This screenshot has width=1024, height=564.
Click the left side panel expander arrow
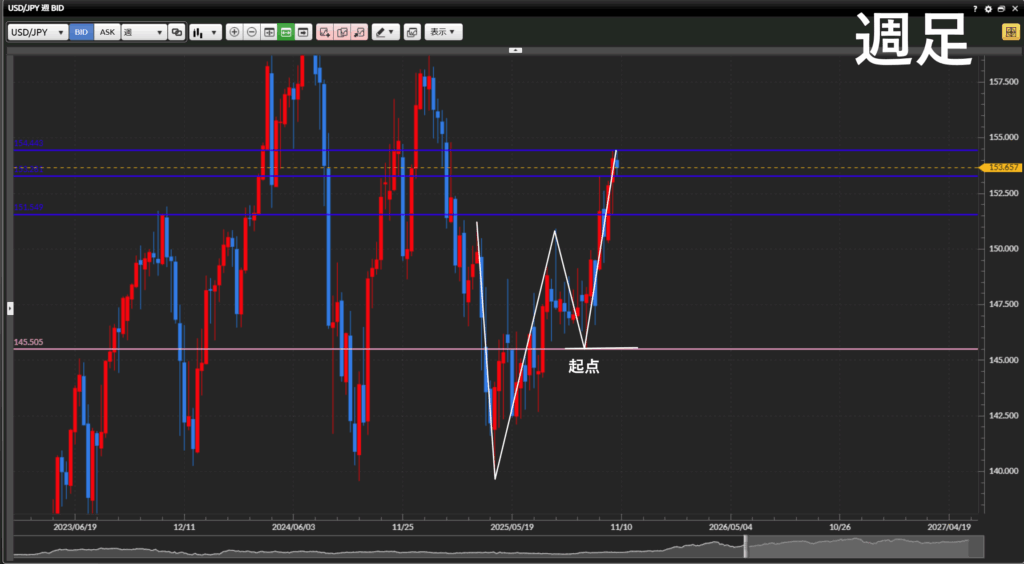pos(9,307)
